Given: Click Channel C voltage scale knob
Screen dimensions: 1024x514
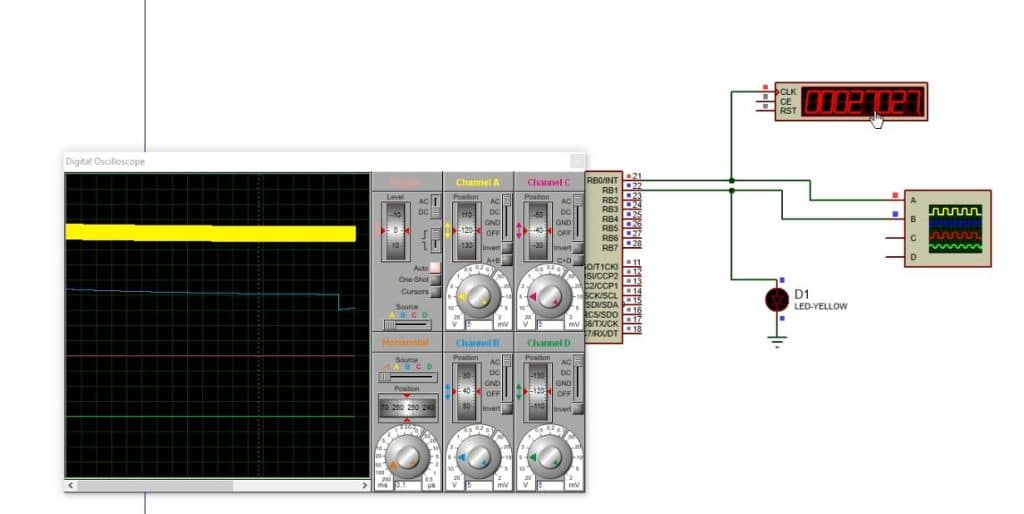Looking at the screenshot, I should tap(549, 296).
